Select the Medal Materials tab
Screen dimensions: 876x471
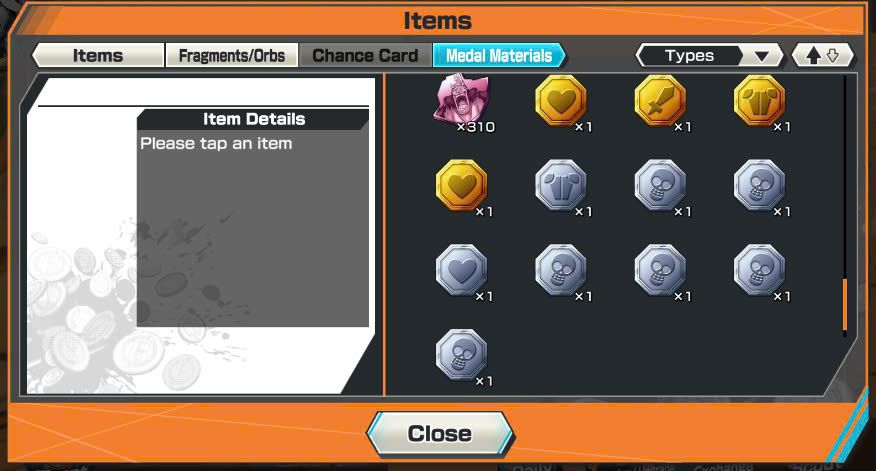click(499, 55)
